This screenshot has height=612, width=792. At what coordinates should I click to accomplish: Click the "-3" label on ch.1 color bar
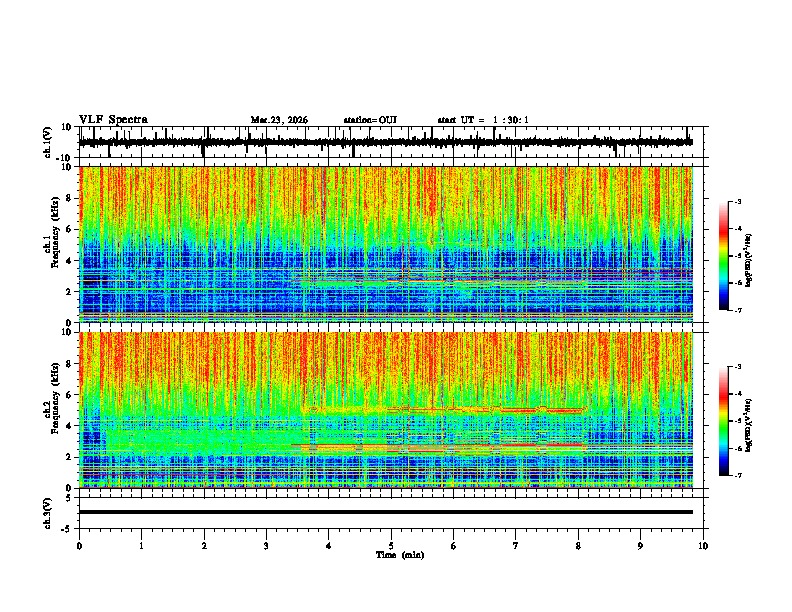click(738, 201)
